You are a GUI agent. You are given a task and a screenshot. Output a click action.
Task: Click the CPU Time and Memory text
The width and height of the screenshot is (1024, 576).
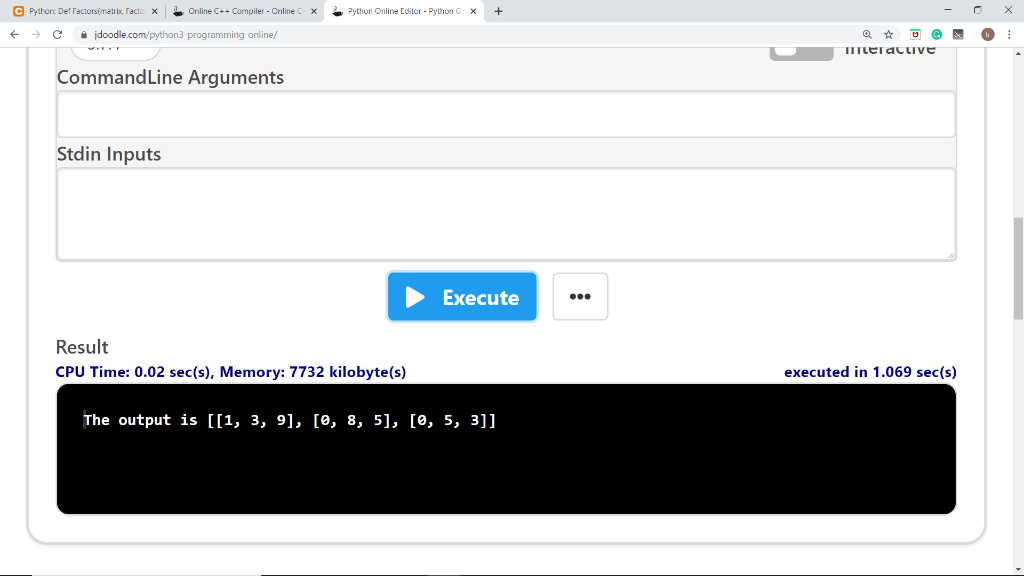click(x=231, y=372)
